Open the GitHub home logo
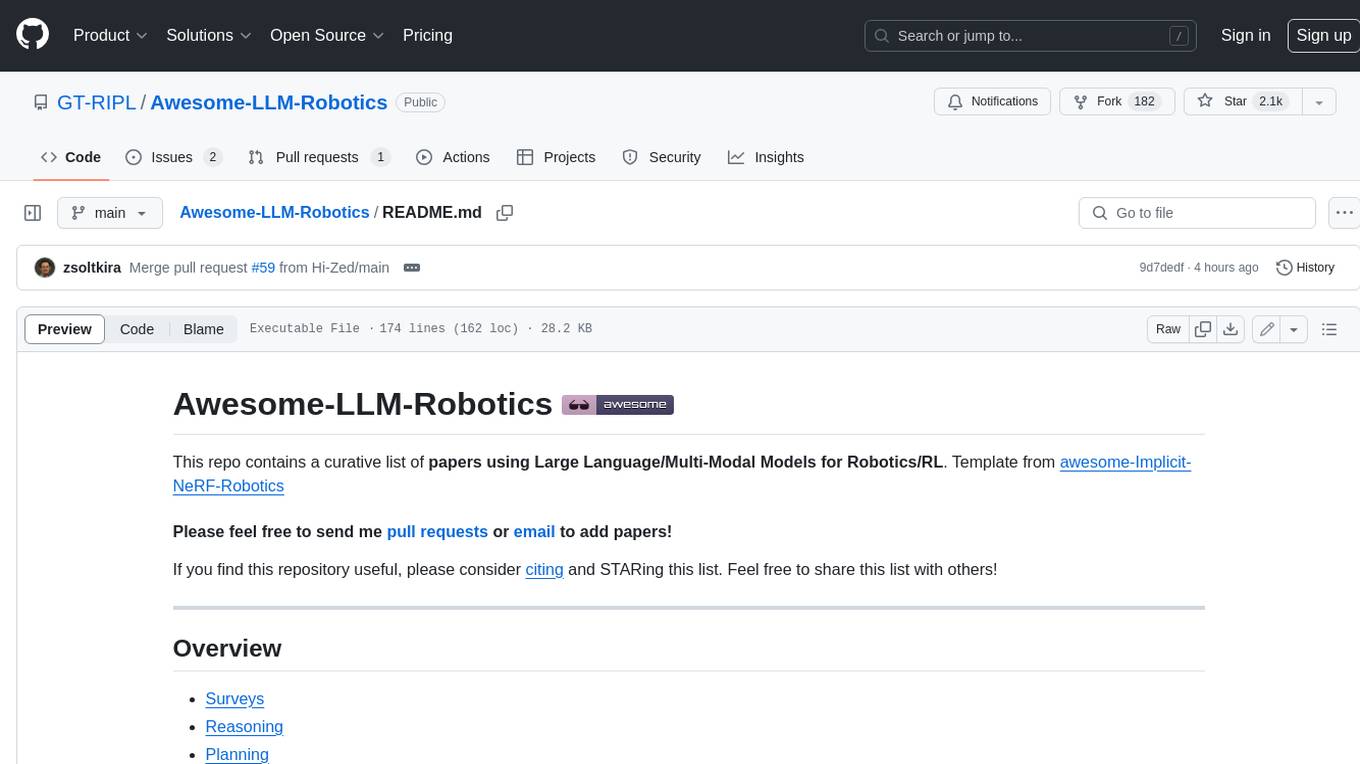 [32, 35]
